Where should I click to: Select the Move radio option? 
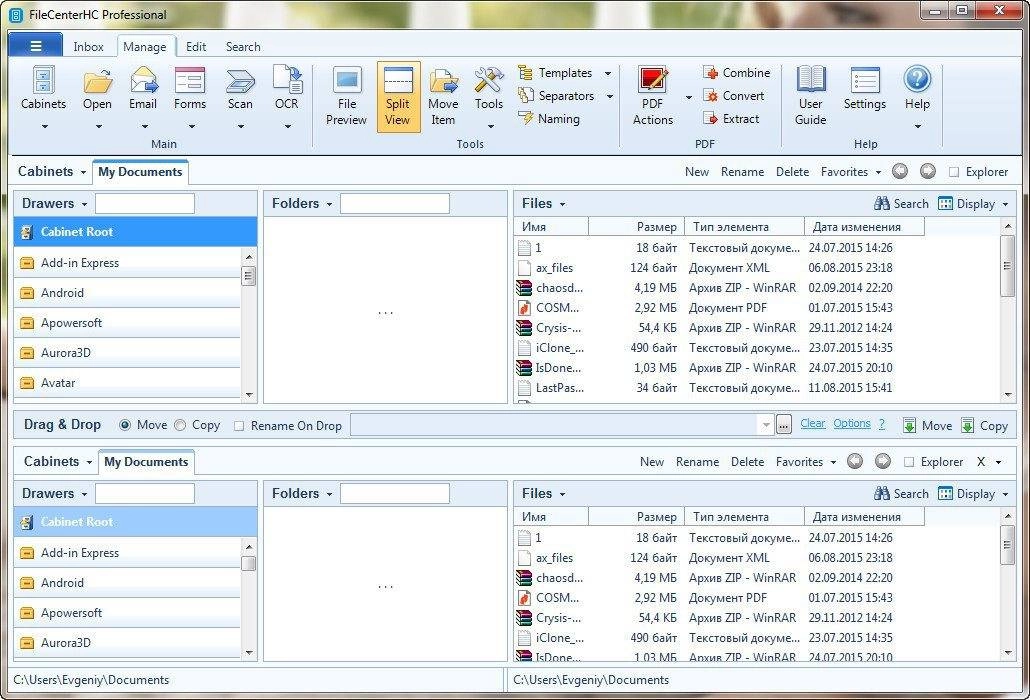click(125, 426)
